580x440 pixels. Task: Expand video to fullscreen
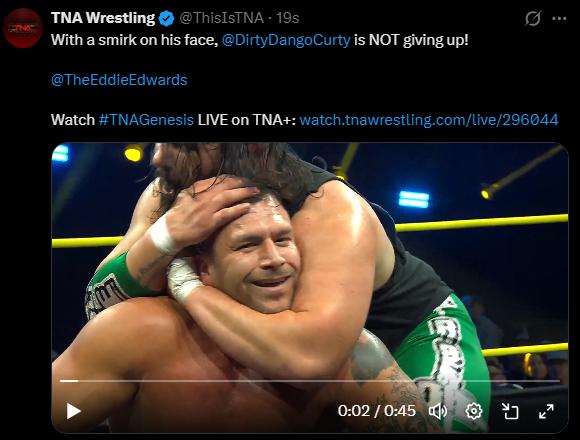point(546,411)
